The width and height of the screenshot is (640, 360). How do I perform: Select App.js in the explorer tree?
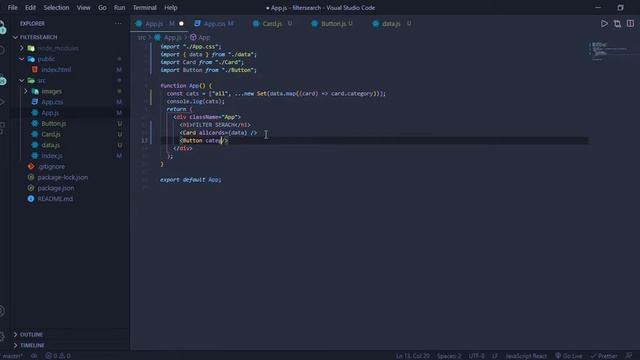click(50, 113)
